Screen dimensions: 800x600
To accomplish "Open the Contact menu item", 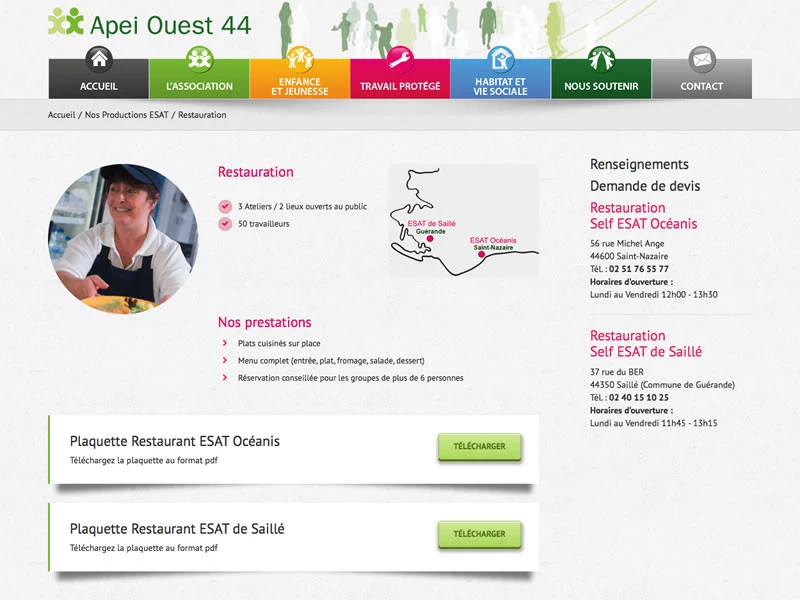I will [702, 79].
